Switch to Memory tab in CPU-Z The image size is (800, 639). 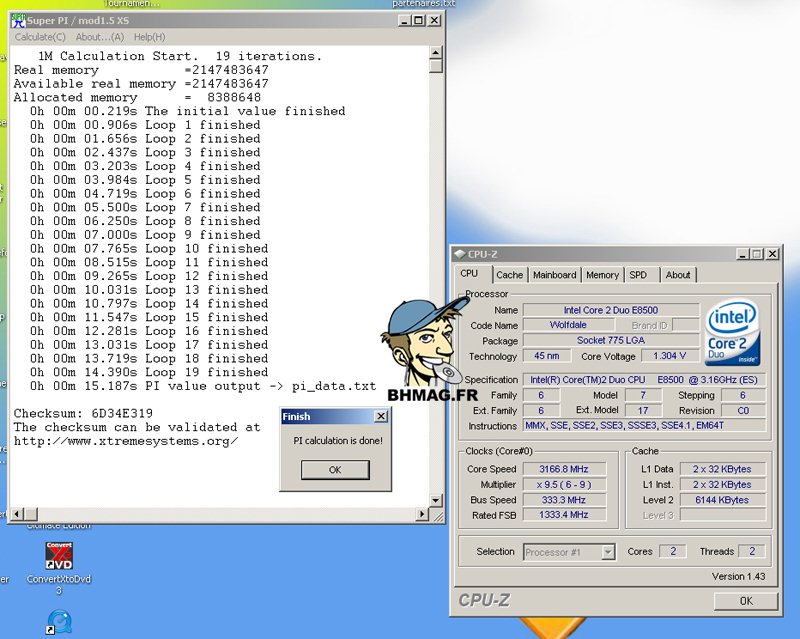pos(602,275)
